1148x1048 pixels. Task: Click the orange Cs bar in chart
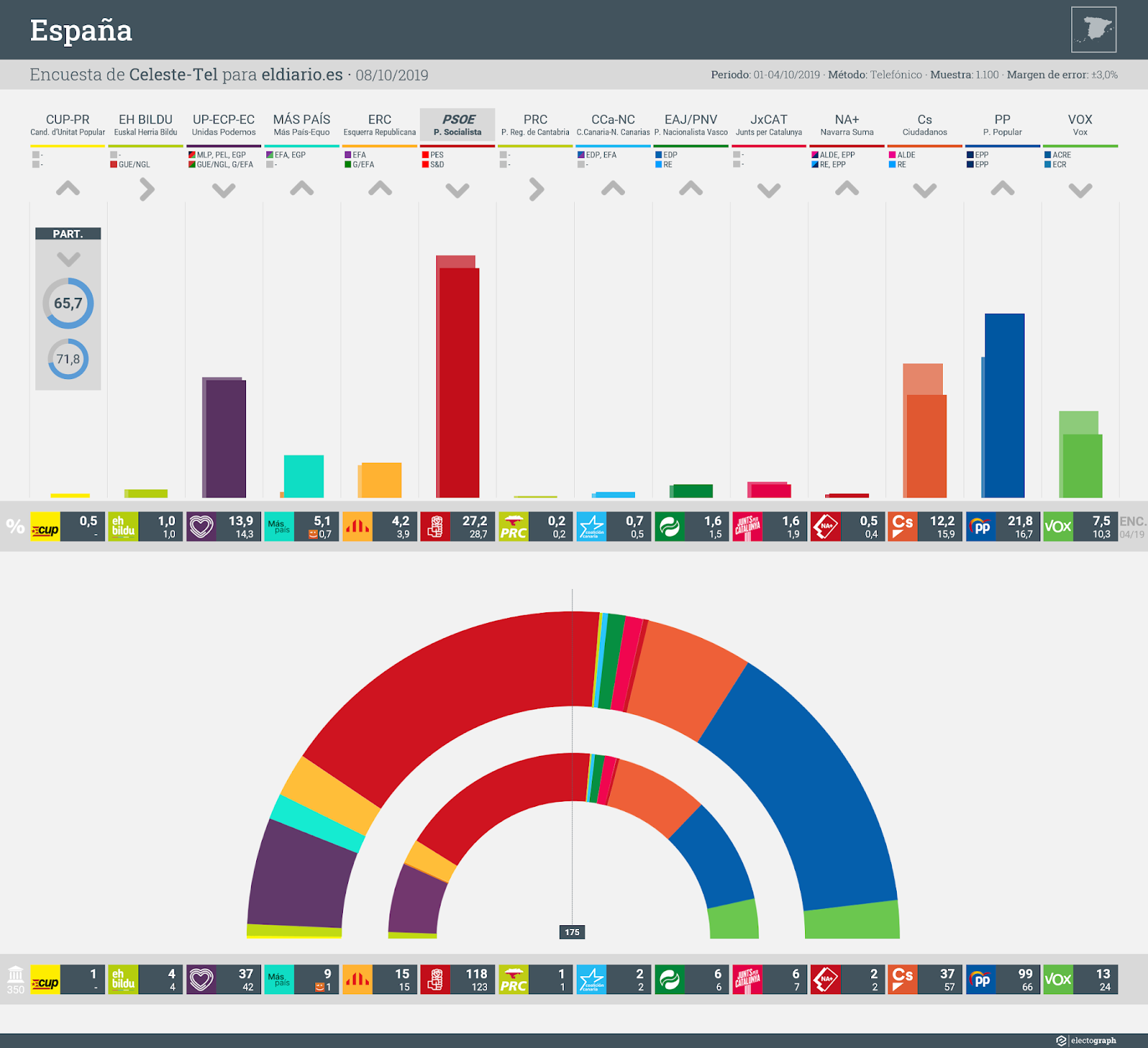(926, 446)
